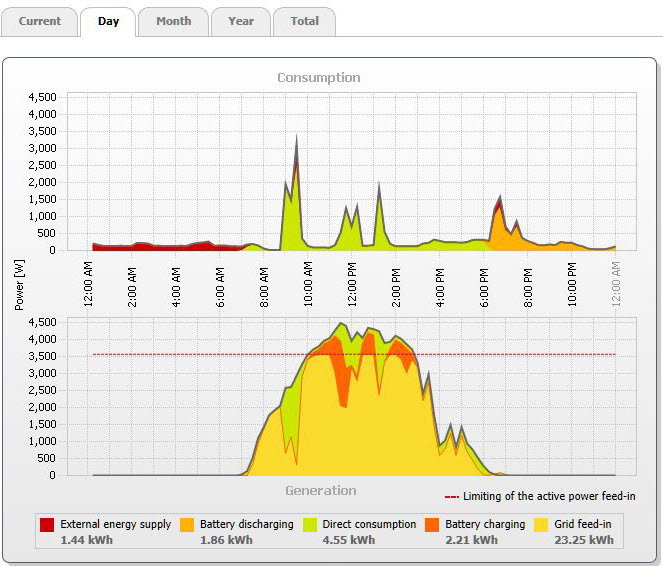This screenshot has height=566, width=663.
Task: Switch to the Current tab
Action: click(40, 21)
